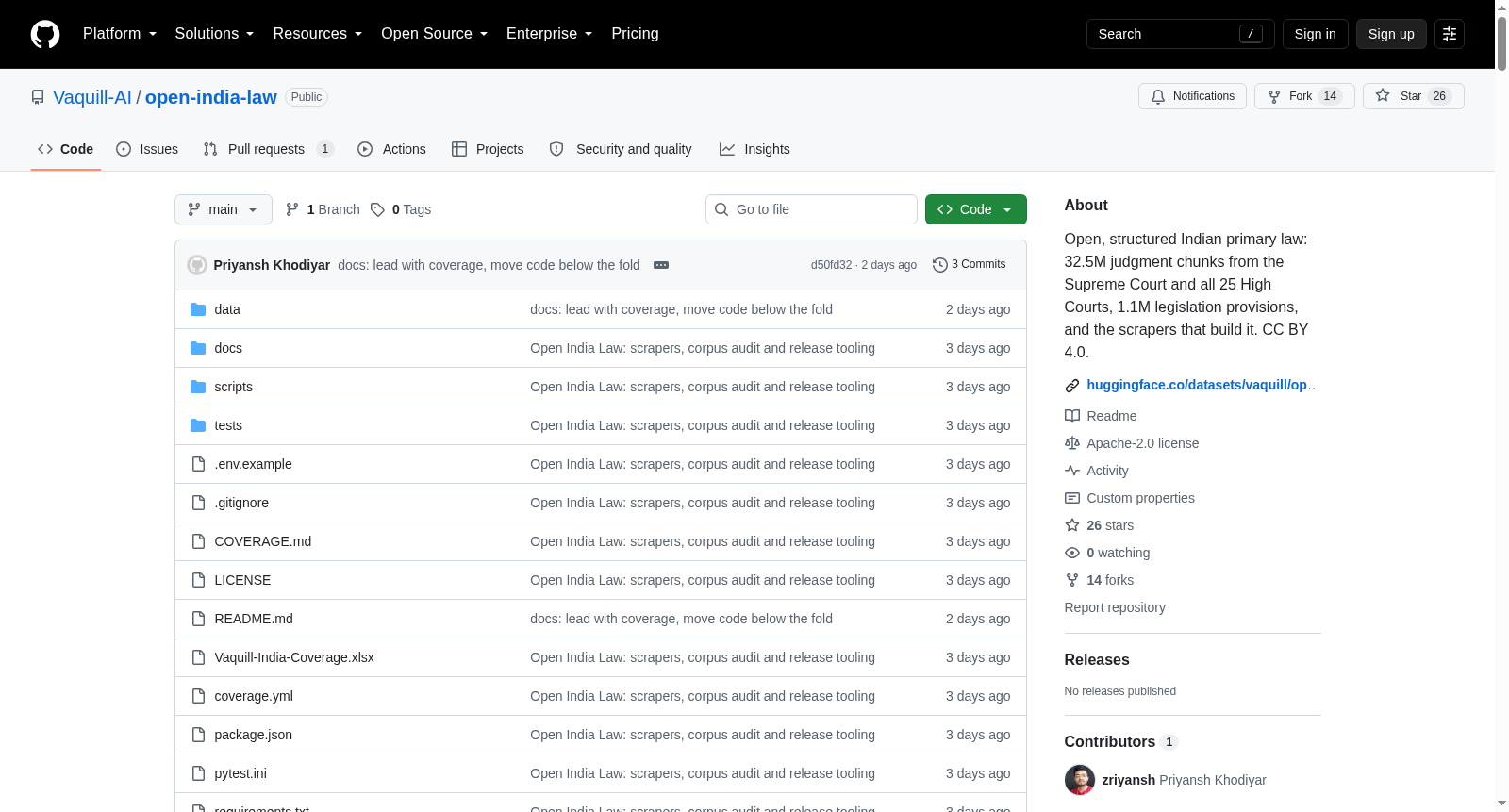Expand the Solutions menu
The height and width of the screenshot is (812, 1509).
[x=214, y=34]
